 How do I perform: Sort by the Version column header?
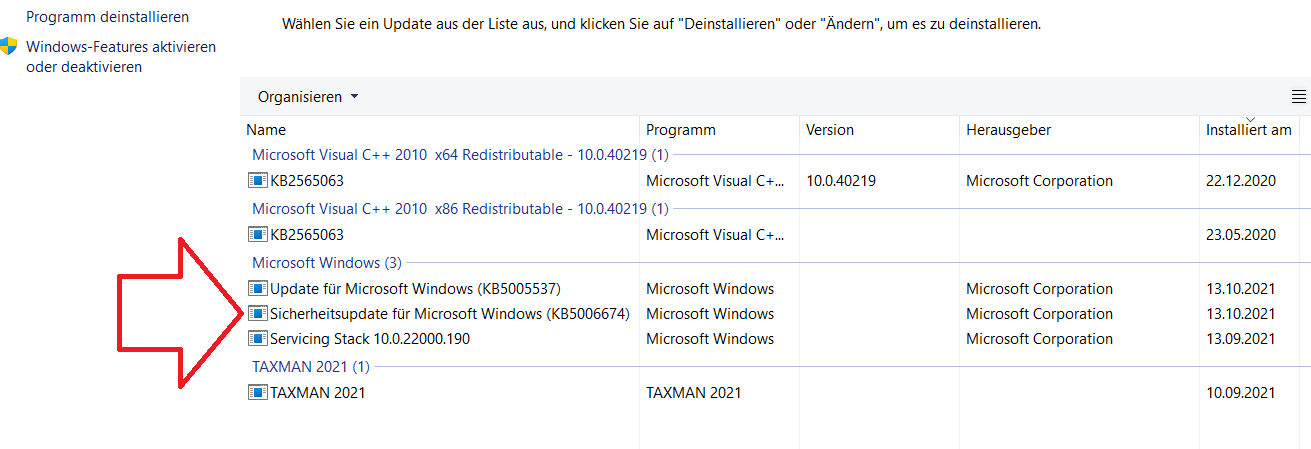(x=879, y=130)
